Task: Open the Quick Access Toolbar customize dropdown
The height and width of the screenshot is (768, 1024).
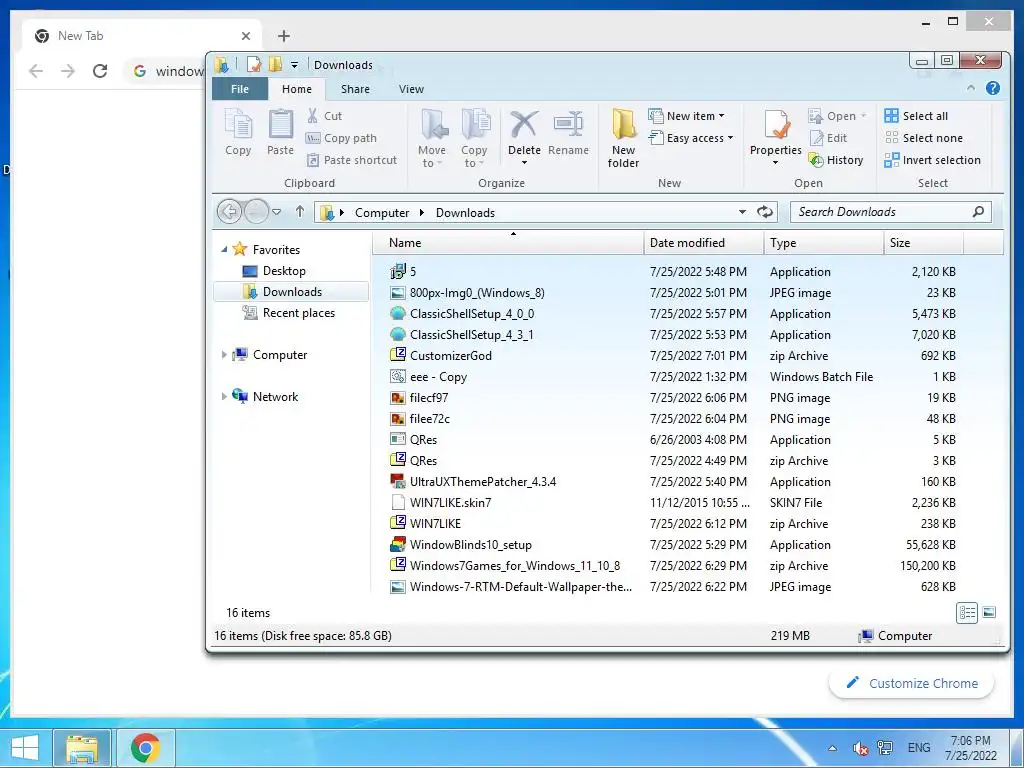Action: pyautogui.click(x=295, y=65)
